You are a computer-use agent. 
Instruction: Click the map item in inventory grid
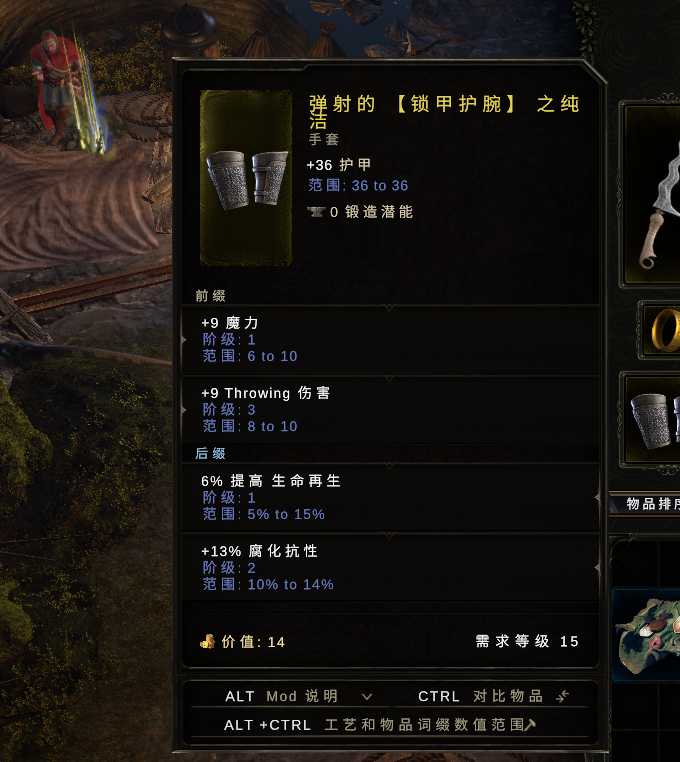click(647, 635)
